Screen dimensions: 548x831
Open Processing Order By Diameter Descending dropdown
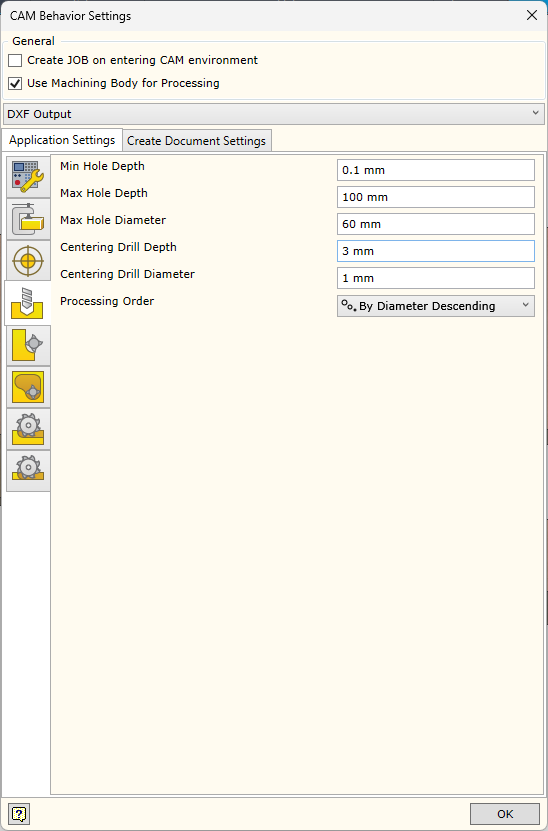coord(436,306)
